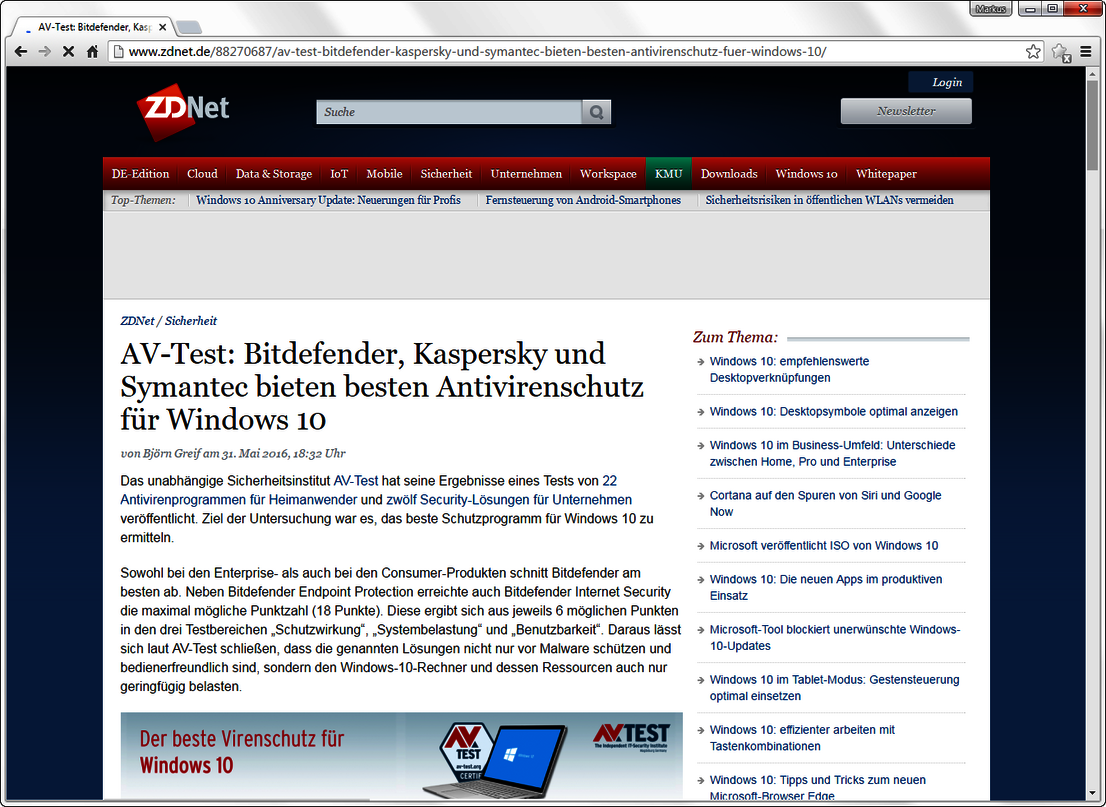Click the browser forward arrow
This screenshot has height=807, width=1106.
[x=44, y=51]
